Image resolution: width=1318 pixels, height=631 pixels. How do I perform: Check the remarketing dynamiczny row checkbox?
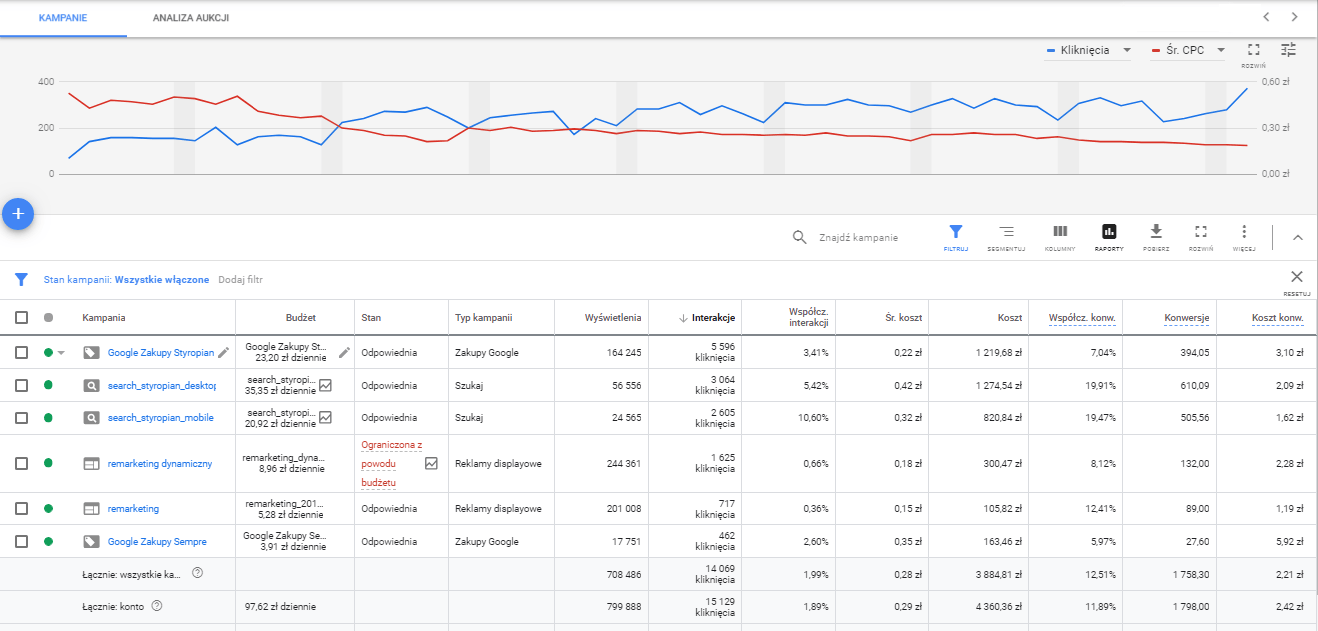coord(21,464)
